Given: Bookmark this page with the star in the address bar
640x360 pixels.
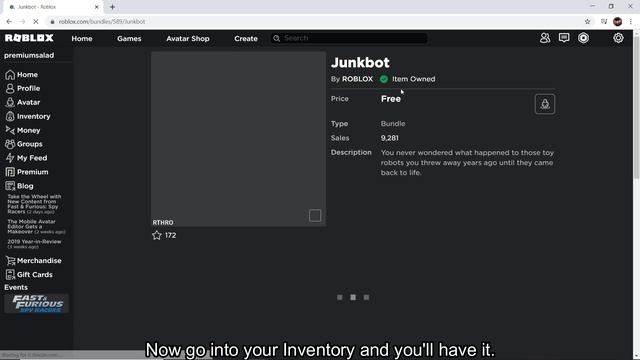Looking at the screenshot, I should (587, 22).
